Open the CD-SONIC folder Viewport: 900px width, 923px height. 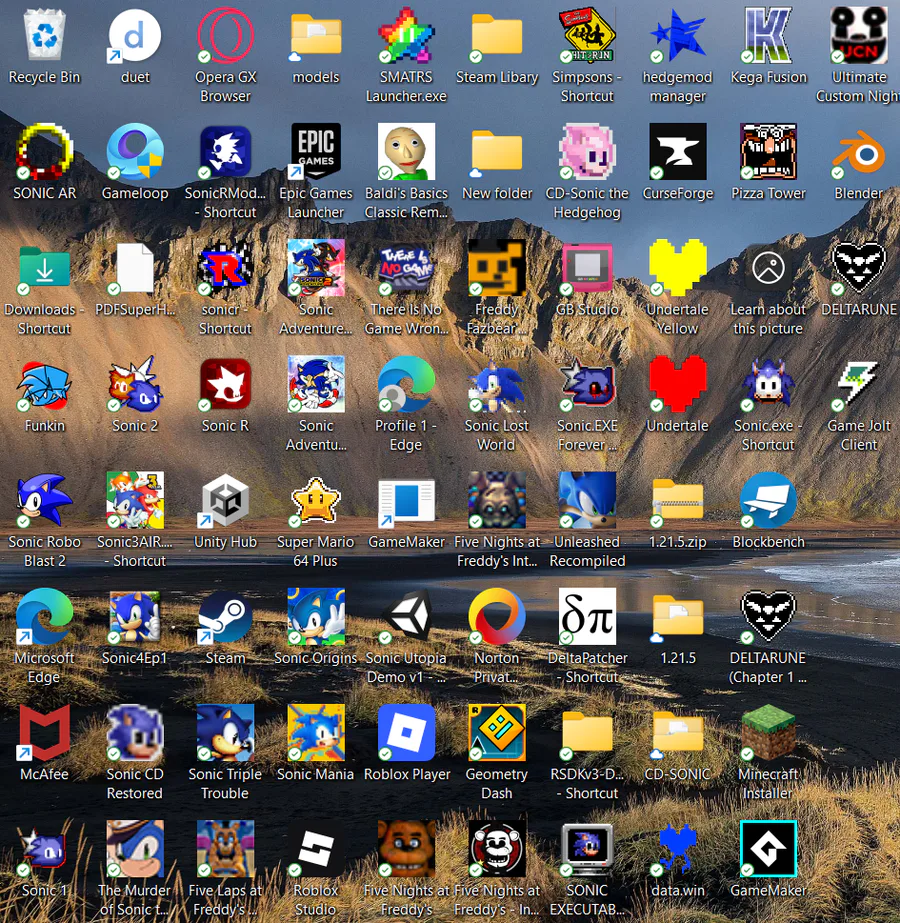tap(678, 734)
